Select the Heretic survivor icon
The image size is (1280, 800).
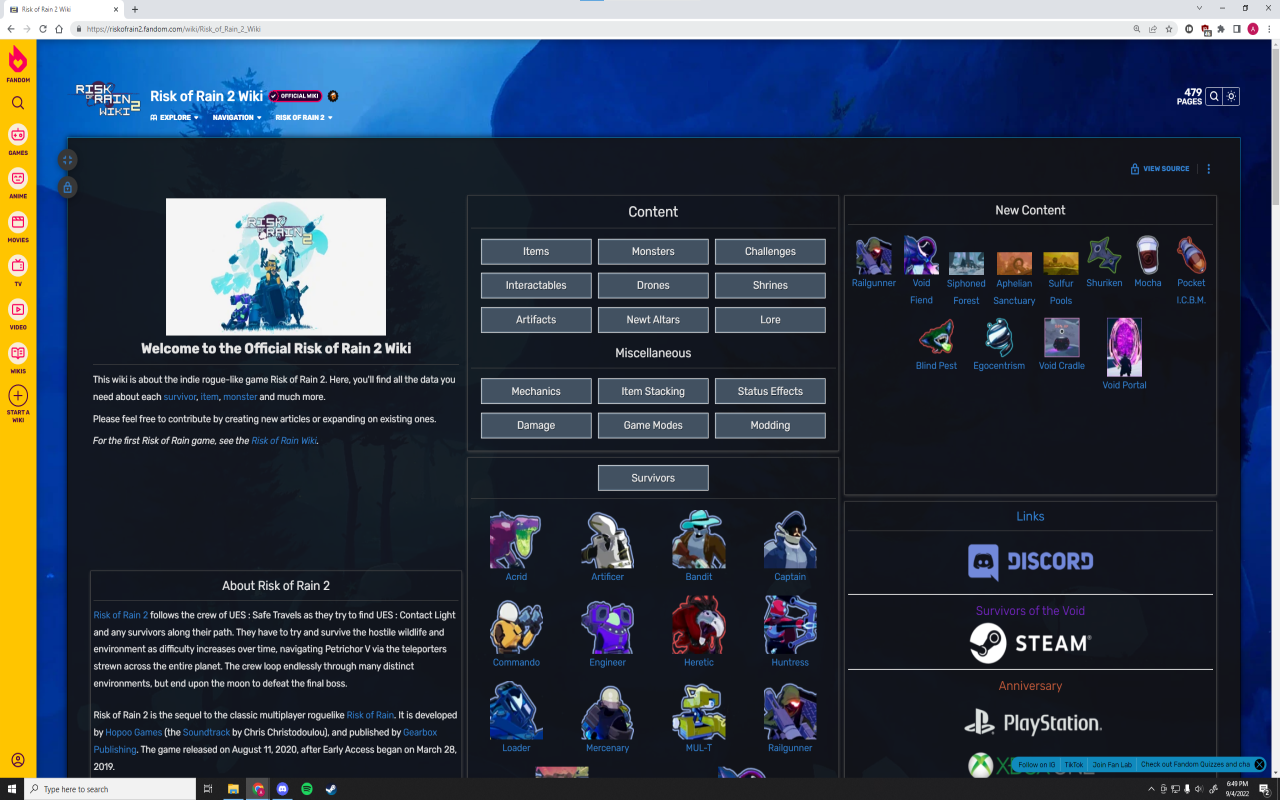pyautogui.click(x=699, y=625)
